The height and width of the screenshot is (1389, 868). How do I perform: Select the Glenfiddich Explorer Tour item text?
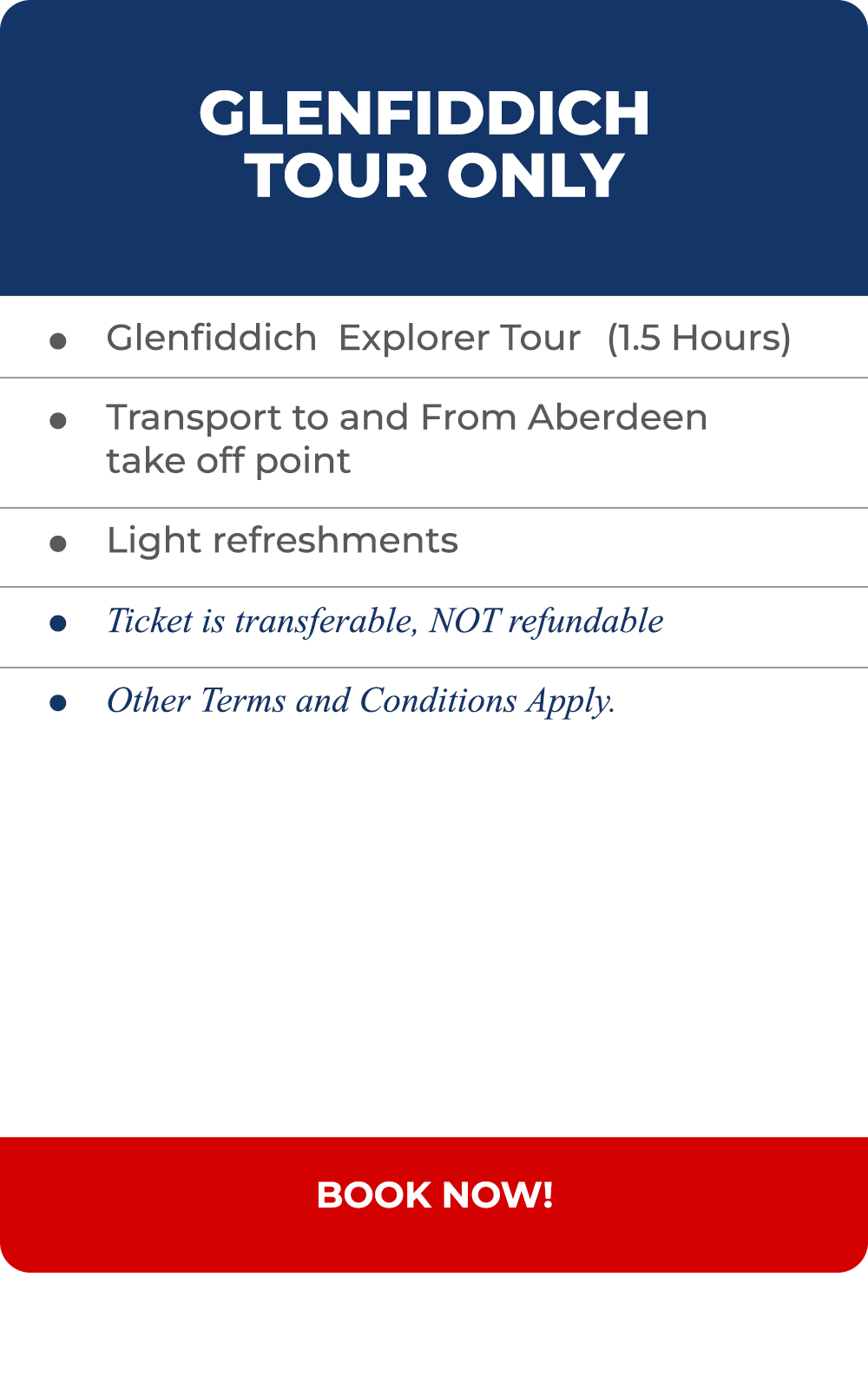(x=344, y=338)
